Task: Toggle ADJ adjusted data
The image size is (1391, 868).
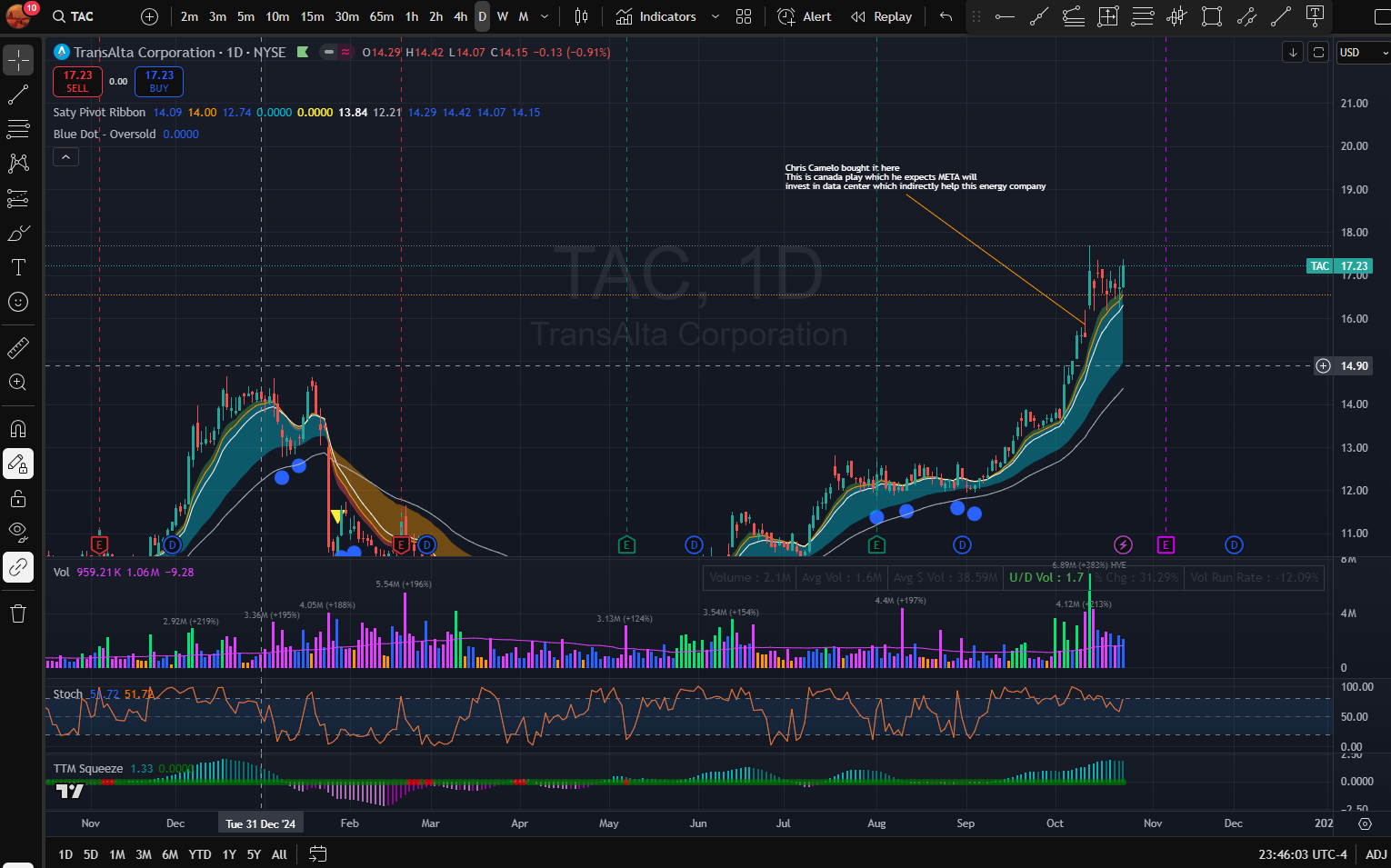Action: [1376, 854]
